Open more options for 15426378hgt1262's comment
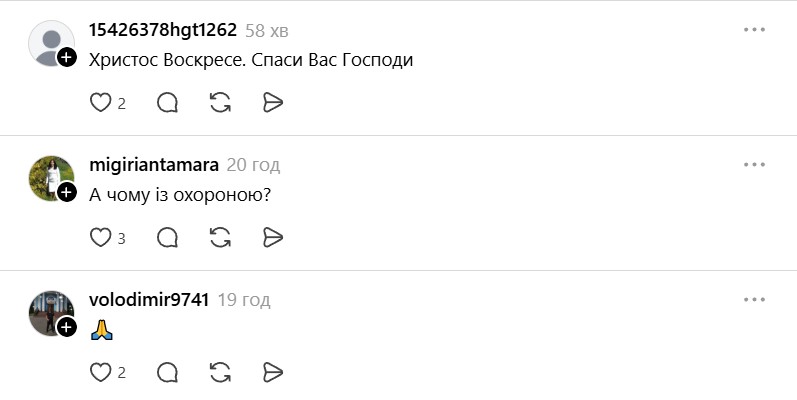The image size is (797, 400). coord(754,30)
